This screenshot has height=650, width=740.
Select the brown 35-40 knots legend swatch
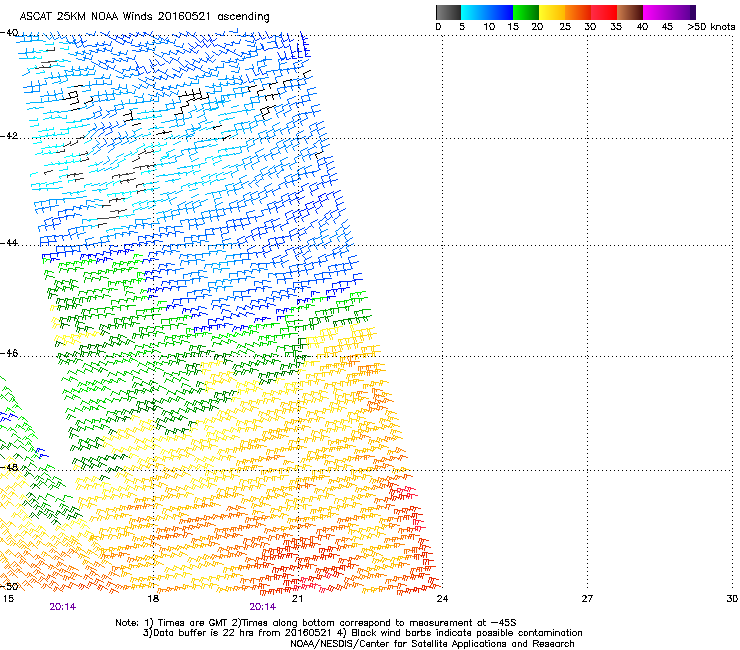click(x=630, y=12)
